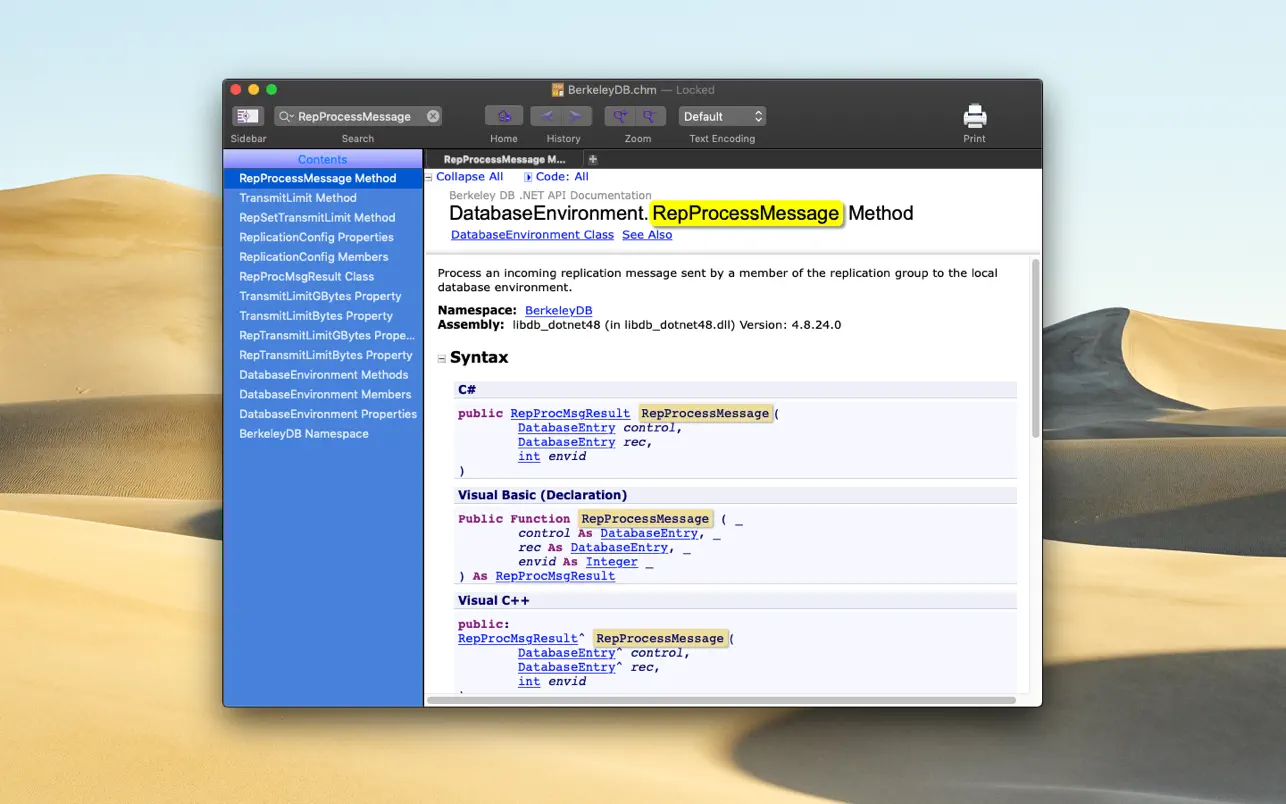1286x804 pixels.
Task: Follow the BerkeleyDB namespace link
Action: pyautogui.click(x=558, y=311)
